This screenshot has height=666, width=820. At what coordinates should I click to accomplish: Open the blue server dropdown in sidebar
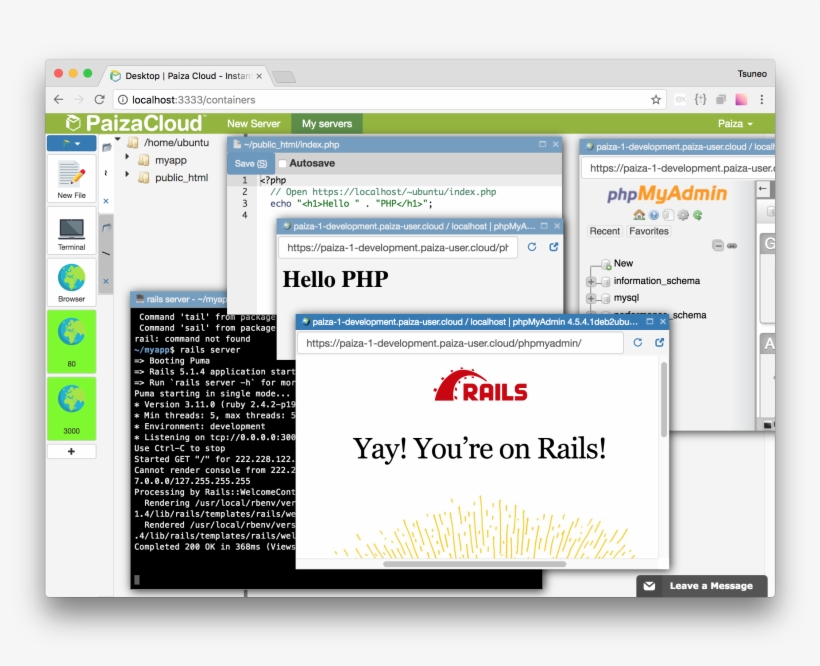tap(72, 143)
